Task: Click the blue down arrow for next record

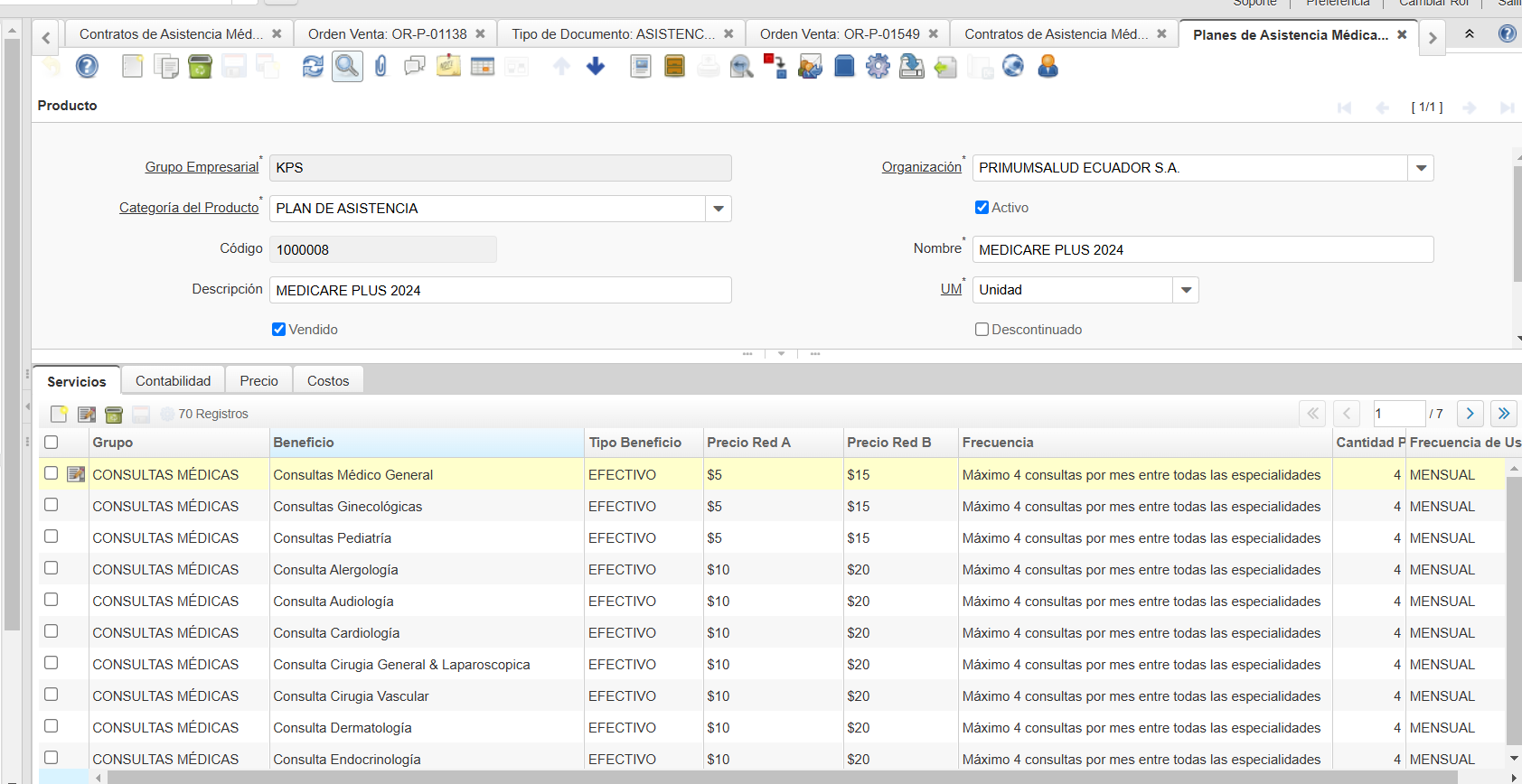Action: pyautogui.click(x=596, y=66)
